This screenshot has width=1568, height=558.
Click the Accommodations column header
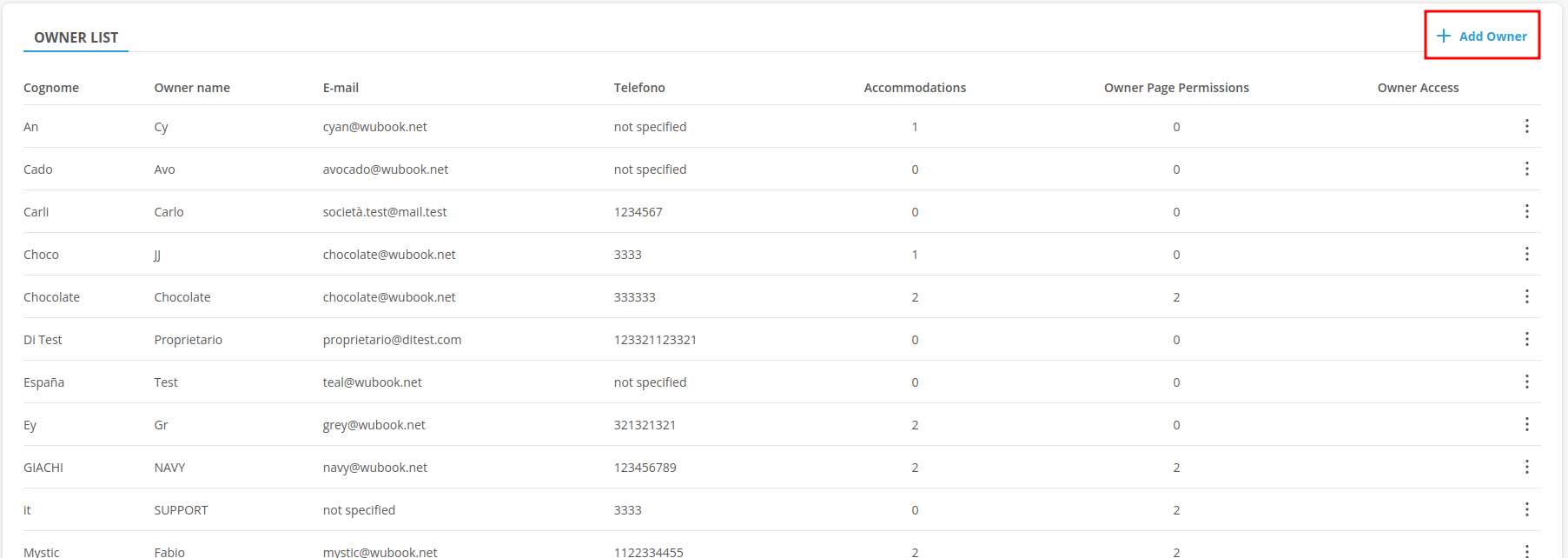coord(915,88)
